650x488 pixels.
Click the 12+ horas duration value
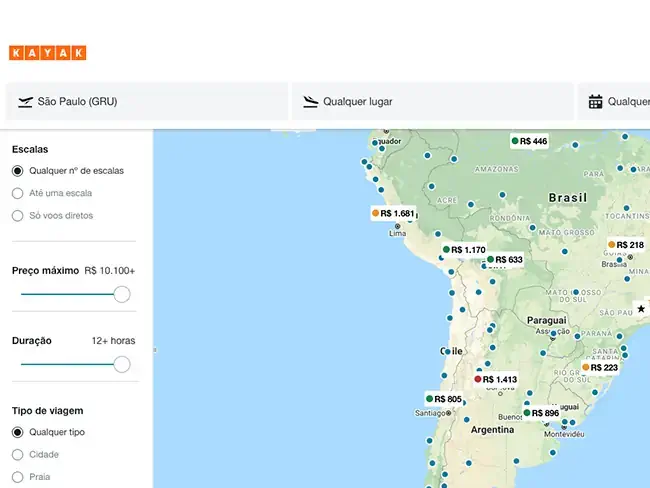click(x=114, y=341)
